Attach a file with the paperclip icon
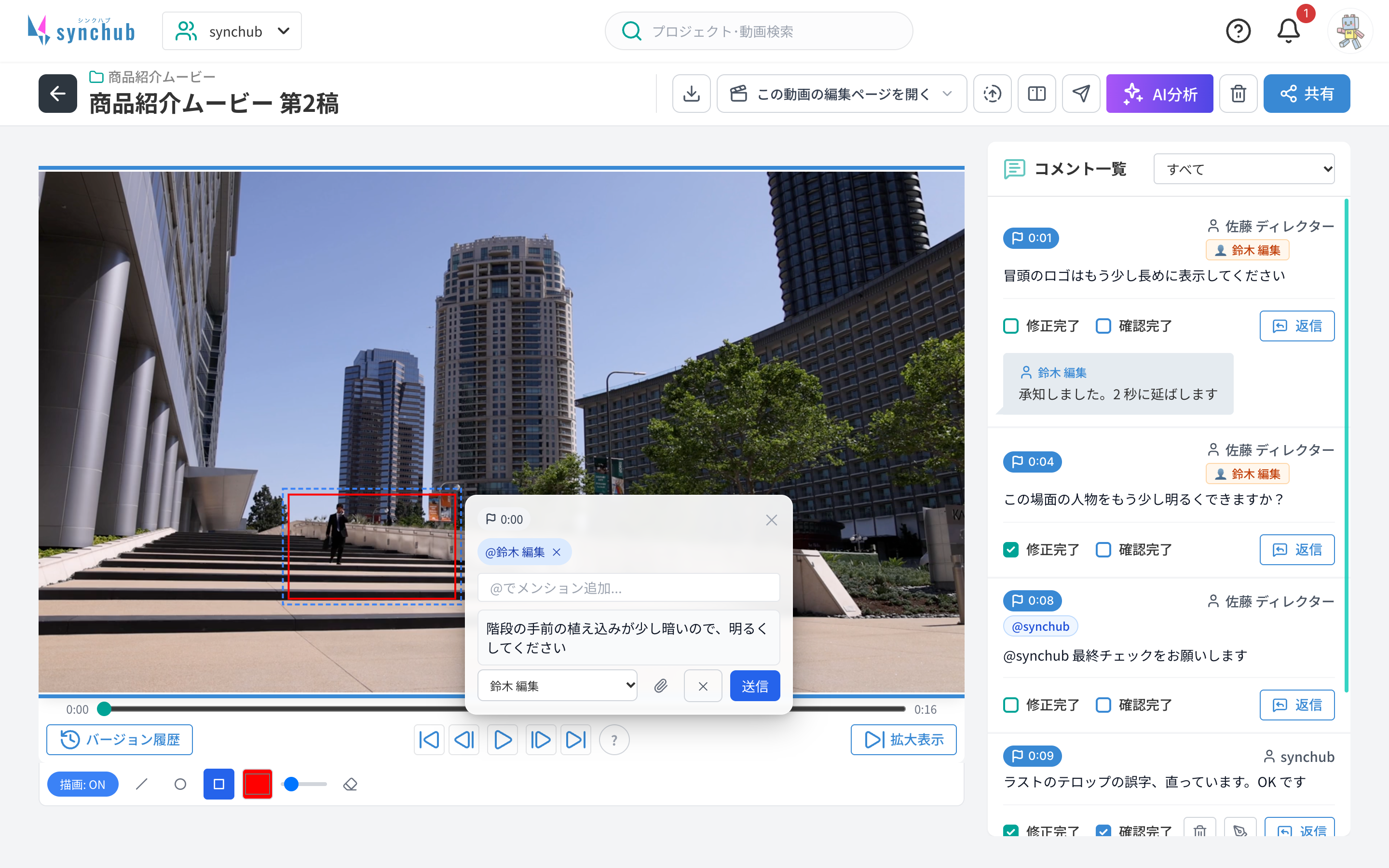This screenshot has width=1389, height=868. [661, 686]
